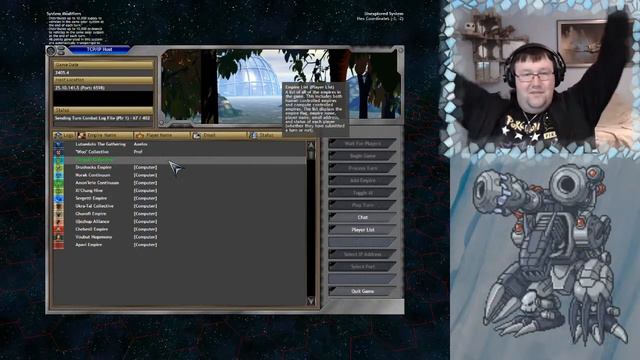Image resolution: width=640 pixels, height=360 pixels.
Task: Click the Select Port button
Action: pyautogui.click(x=362, y=267)
